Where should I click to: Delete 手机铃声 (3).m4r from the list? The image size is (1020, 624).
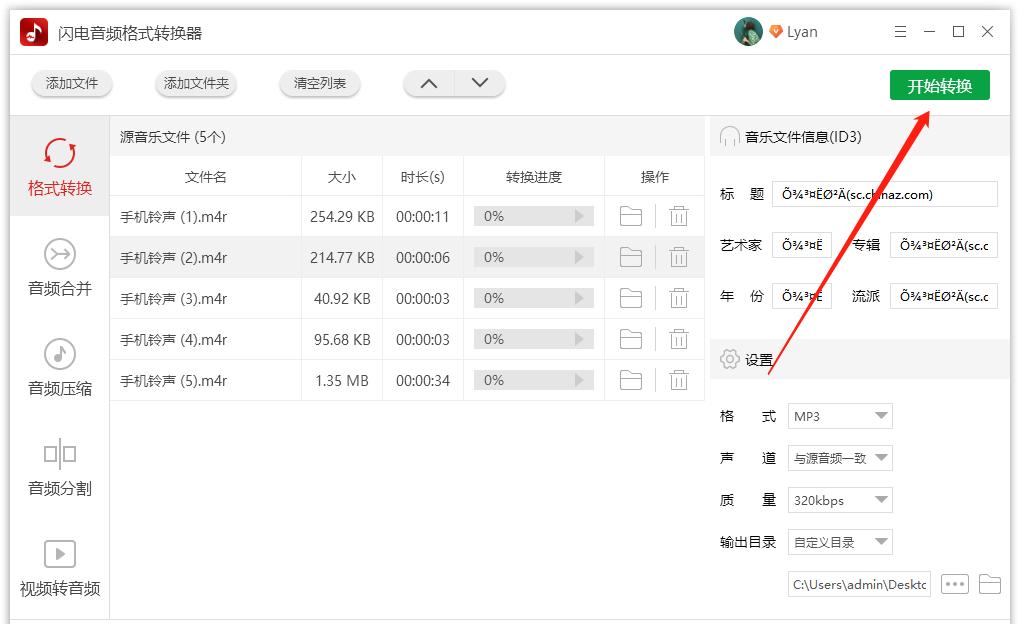tap(679, 298)
